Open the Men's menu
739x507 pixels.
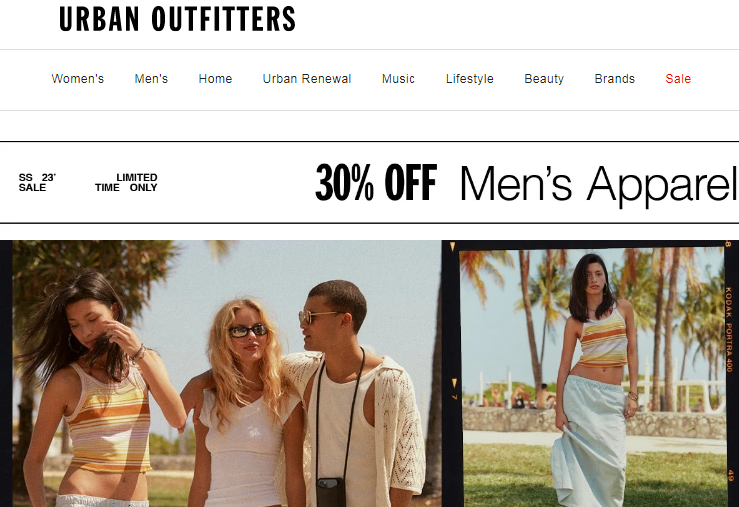tap(151, 79)
